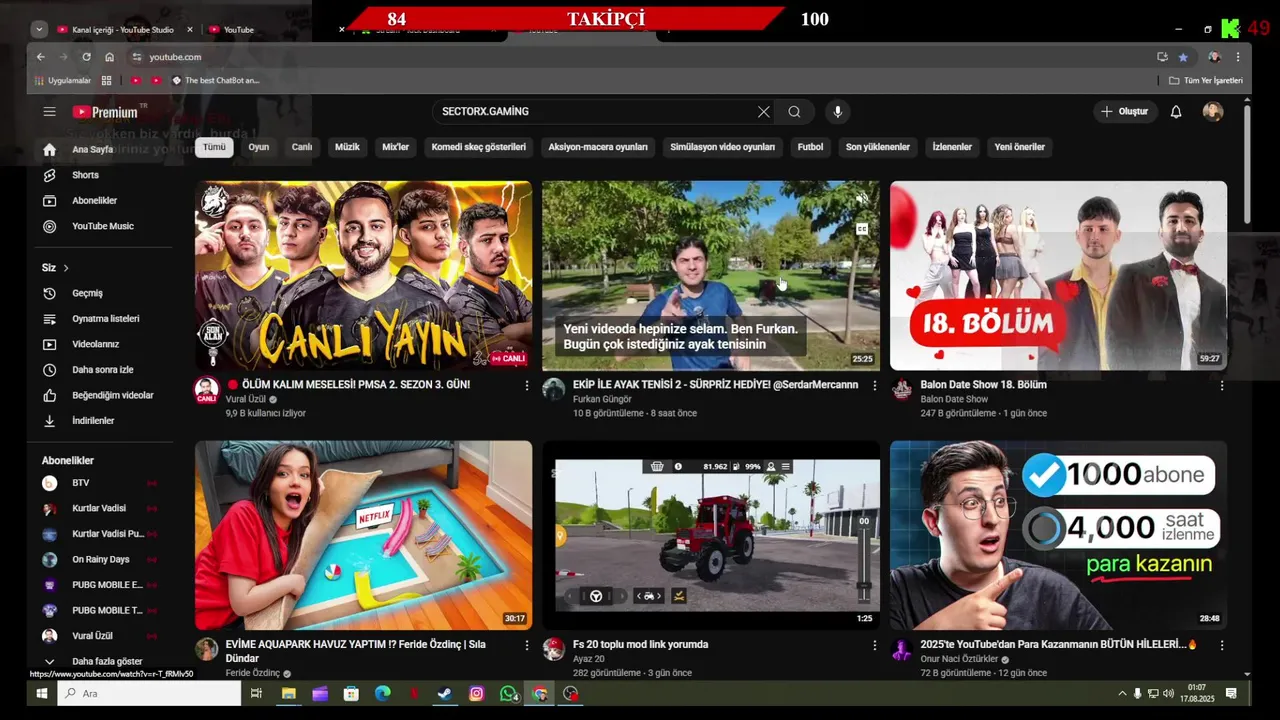Open Kurtlar Vadisi subscription channel
Viewport: 1280px width, 720px height.
(x=98, y=508)
